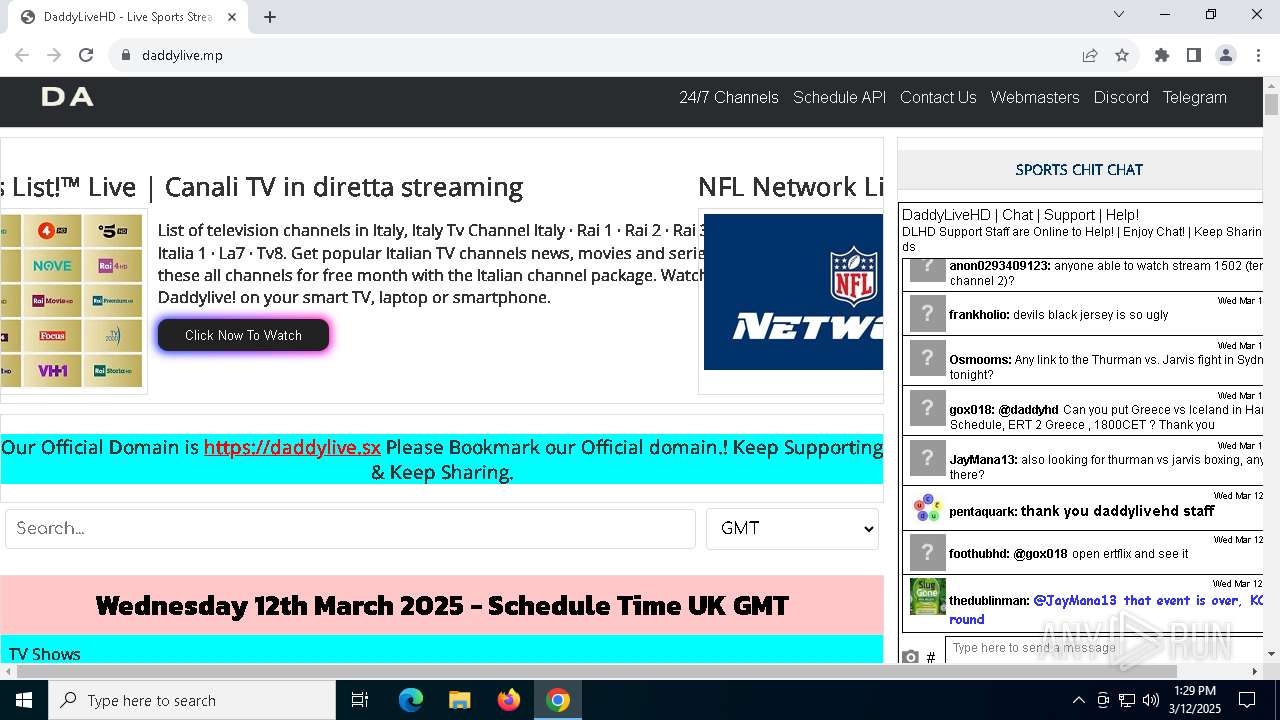This screenshot has height=720, width=1280.
Task: Bookmark this page with the star icon
Action: click(x=1122, y=55)
